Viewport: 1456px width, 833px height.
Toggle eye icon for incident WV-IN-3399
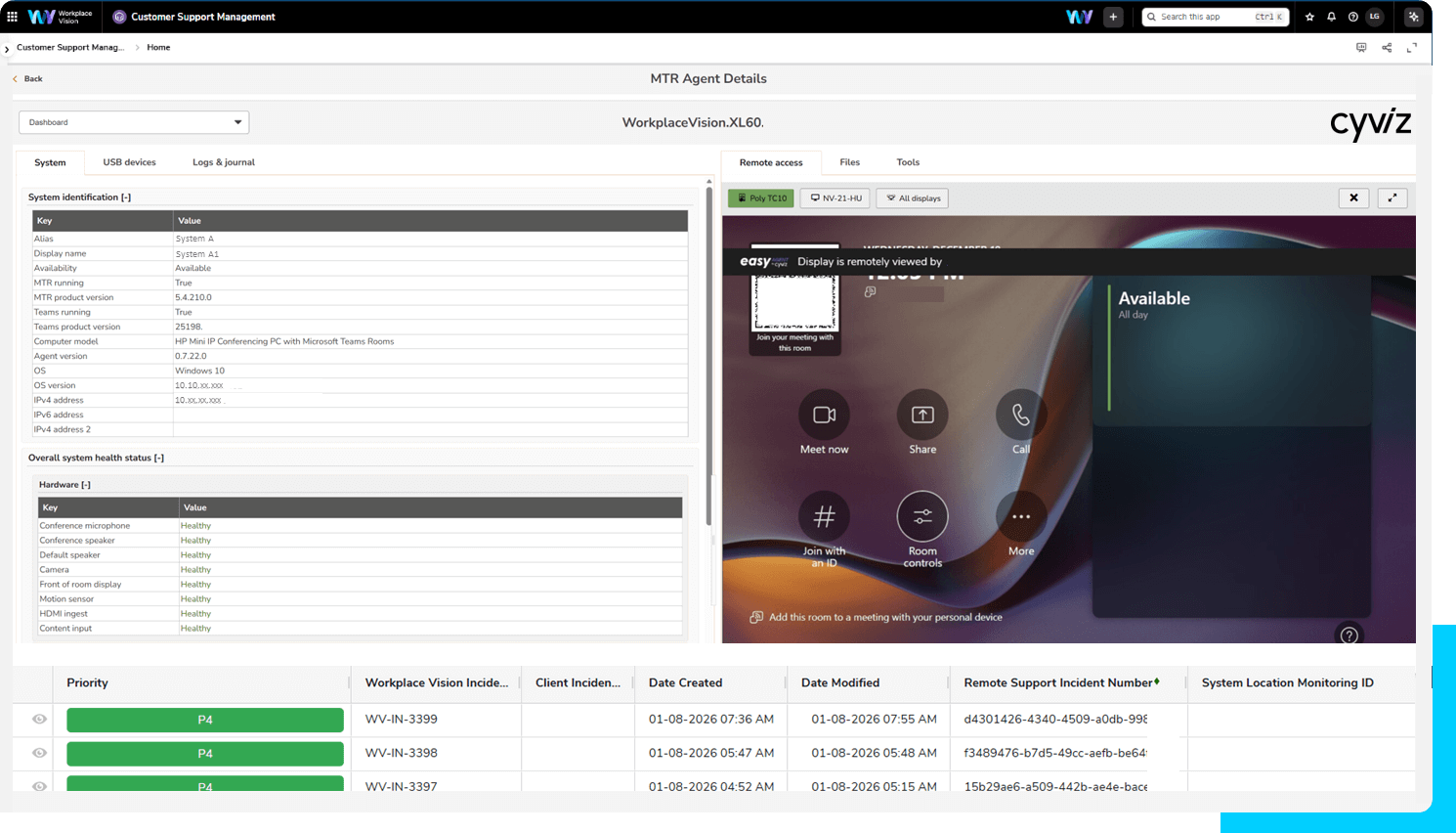tap(39, 720)
